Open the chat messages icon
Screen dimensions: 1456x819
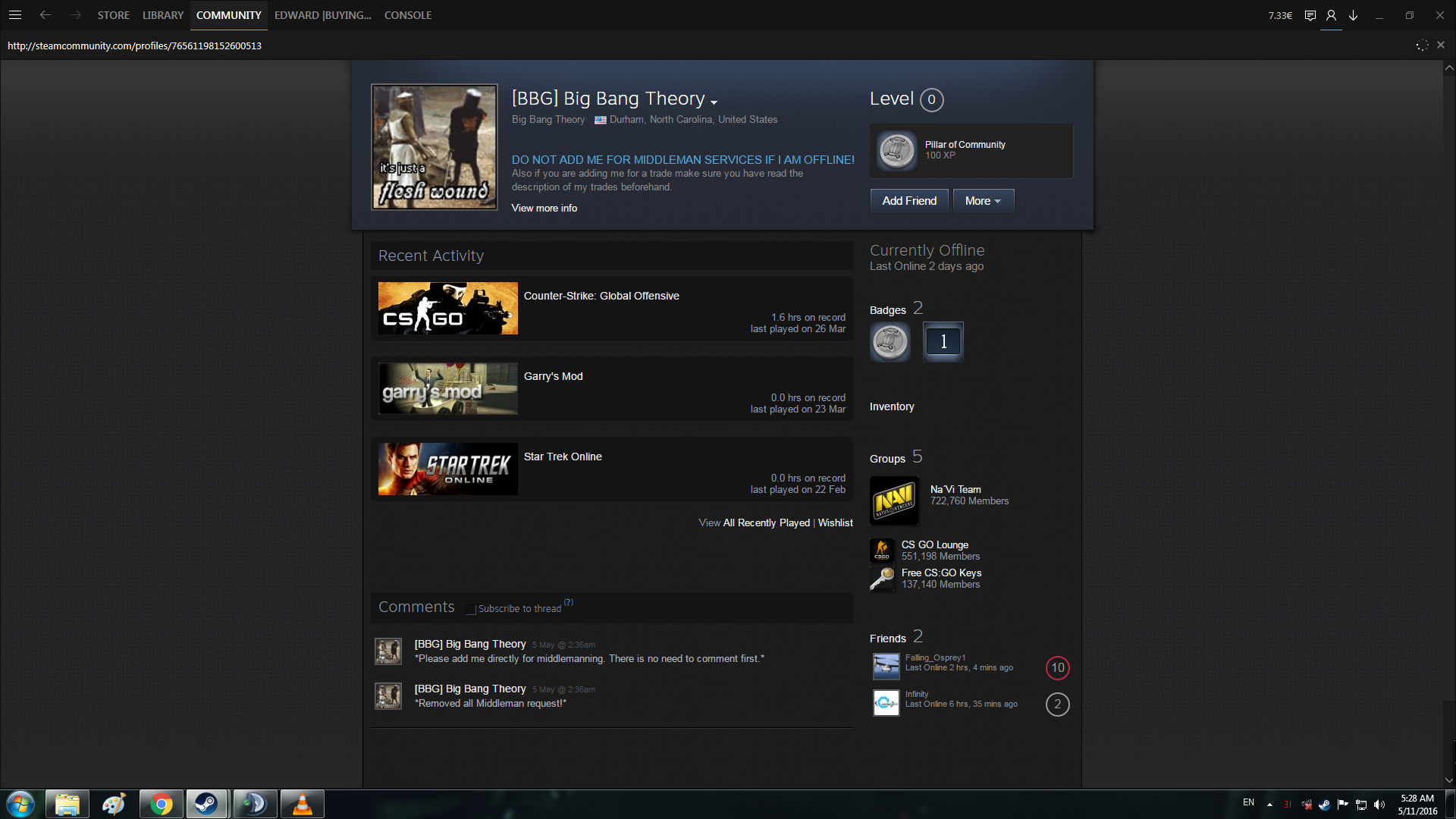pyautogui.click(x=1310, y=15)
